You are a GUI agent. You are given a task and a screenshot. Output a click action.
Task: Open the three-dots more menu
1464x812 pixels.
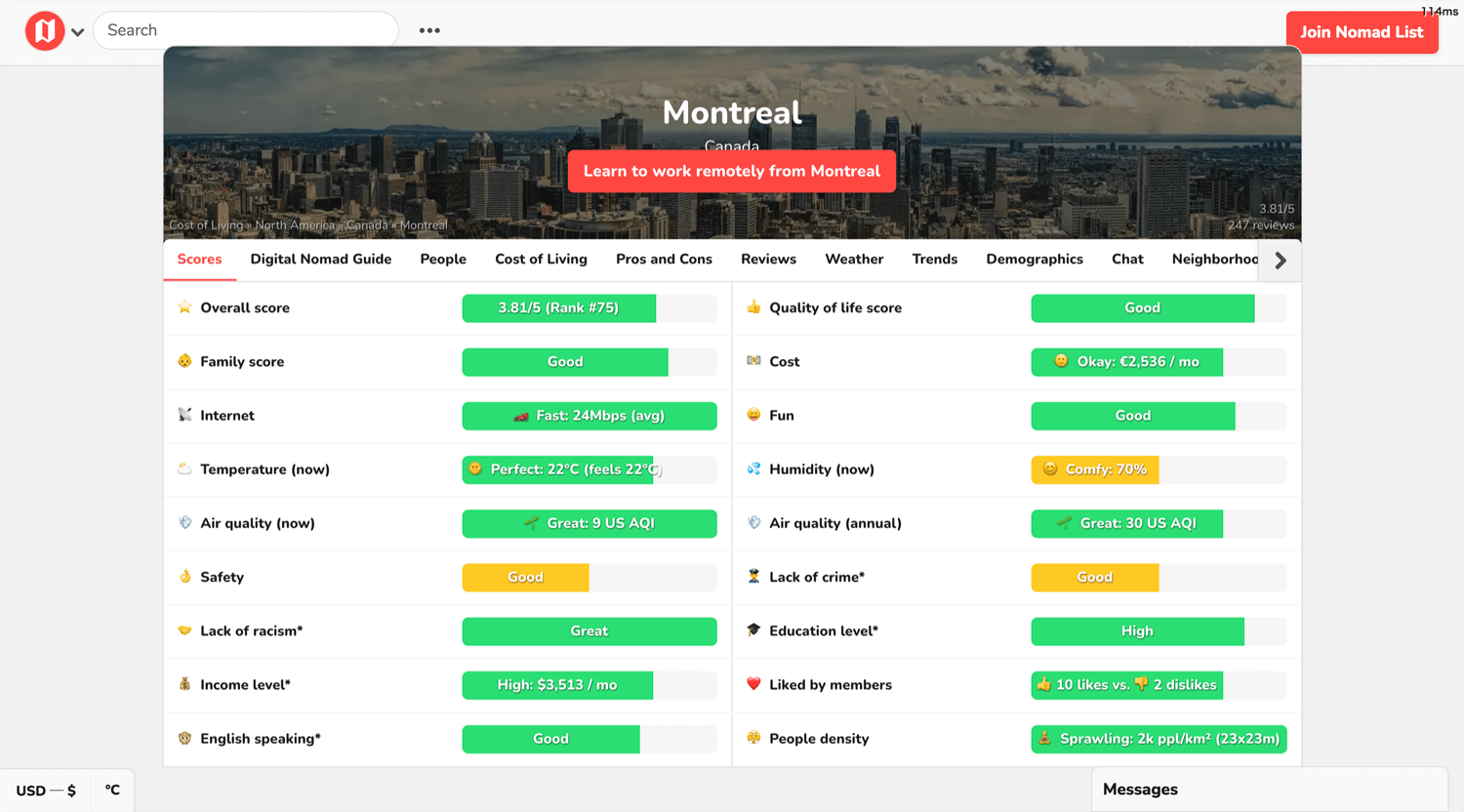(x=429, y=30)
